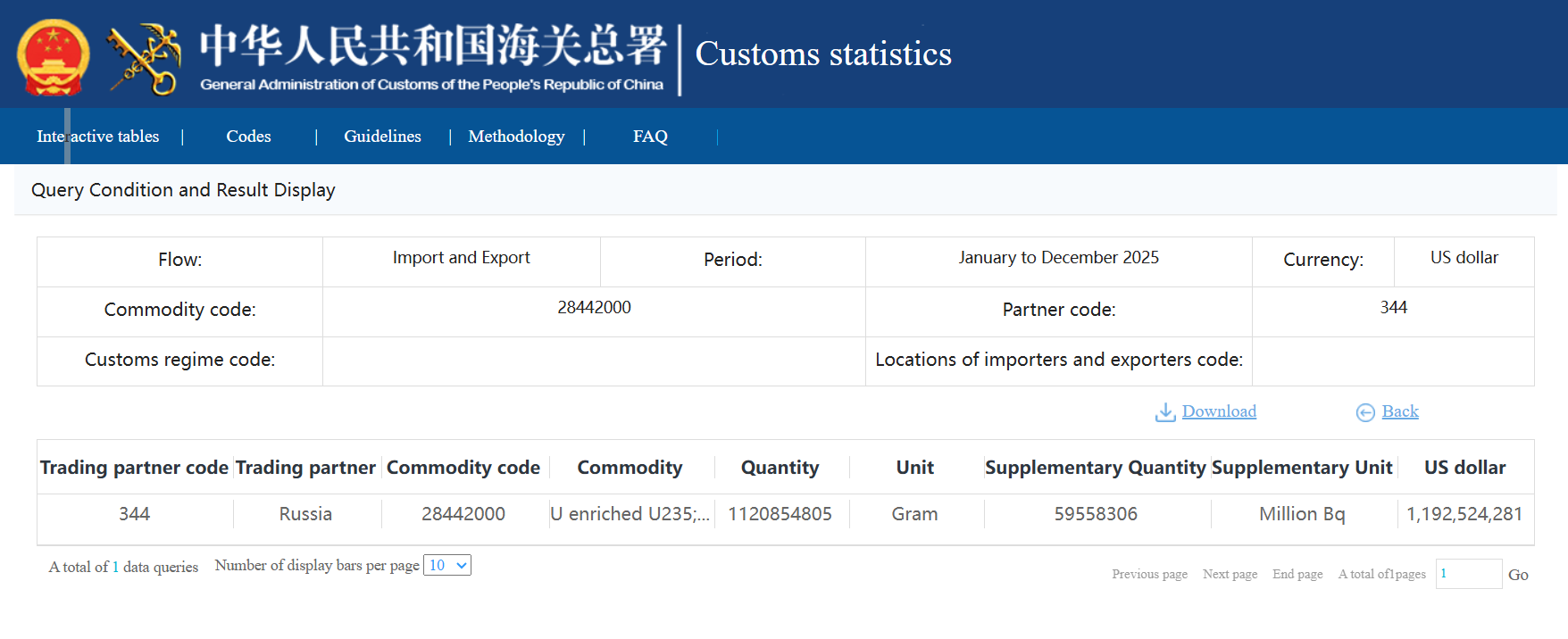This screenshot has width=1568, height=639.
Task: Click the Customs statistics title
Action: (822, 54)
